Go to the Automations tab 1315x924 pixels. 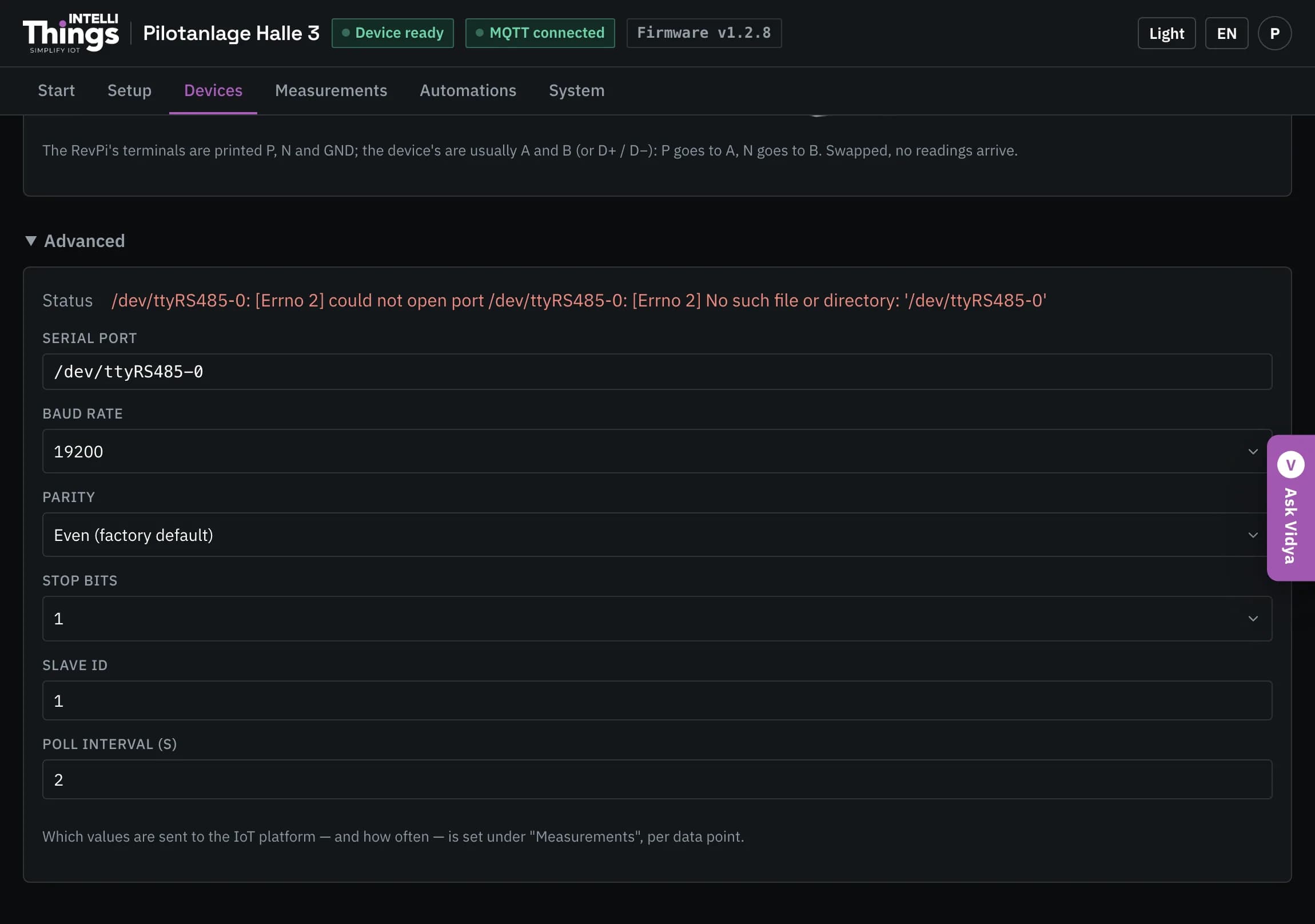tap(468, 90)
